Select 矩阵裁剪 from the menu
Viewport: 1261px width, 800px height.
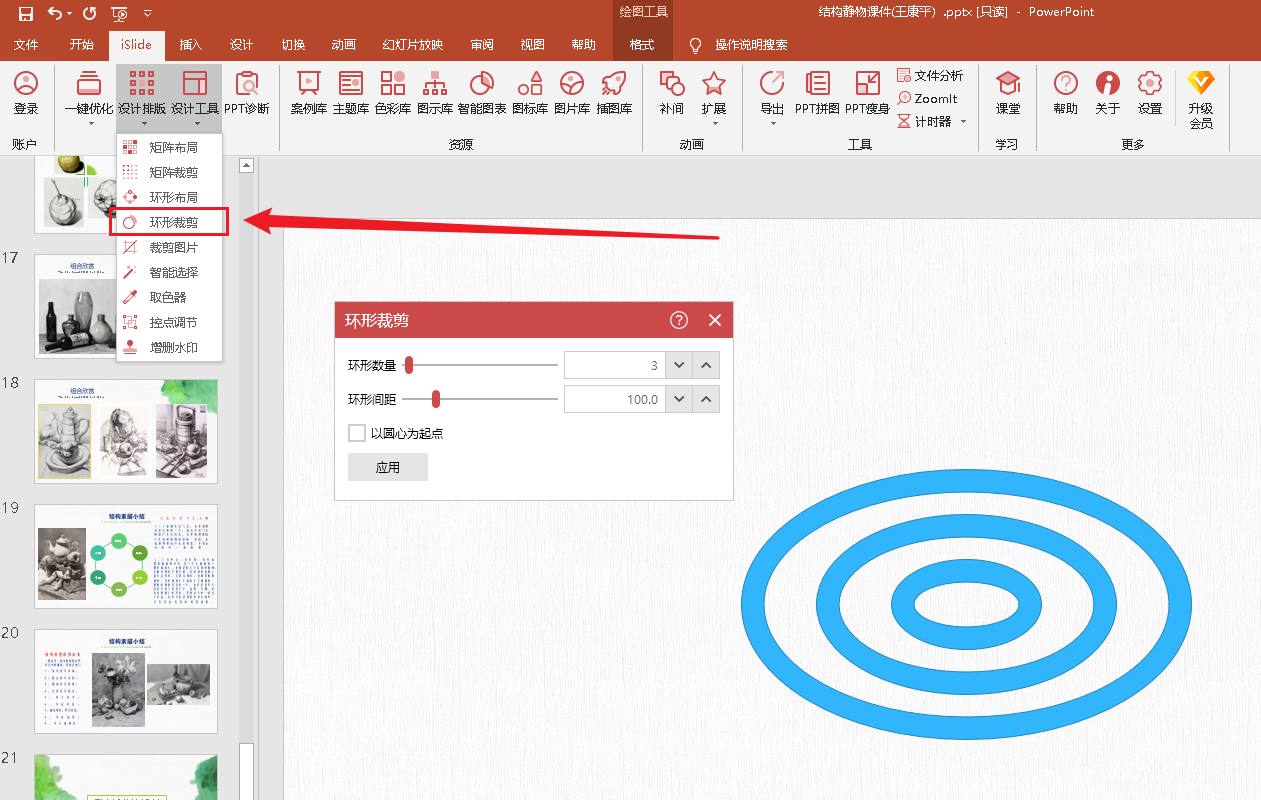tap(169, 172)
